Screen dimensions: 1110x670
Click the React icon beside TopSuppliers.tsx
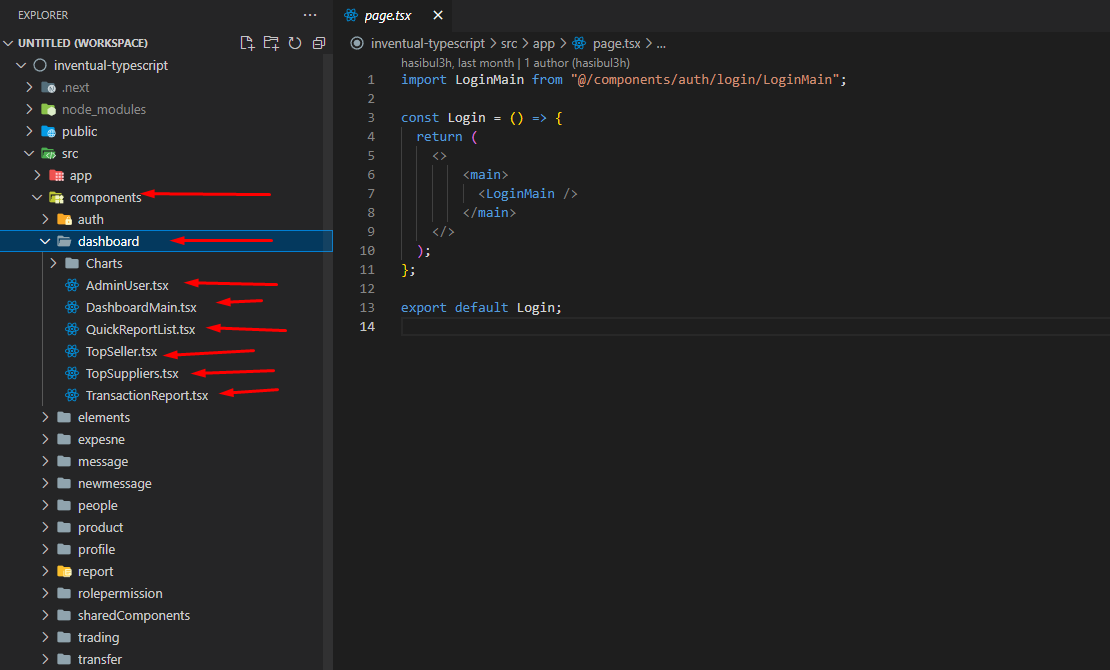[x=72, y=373]
